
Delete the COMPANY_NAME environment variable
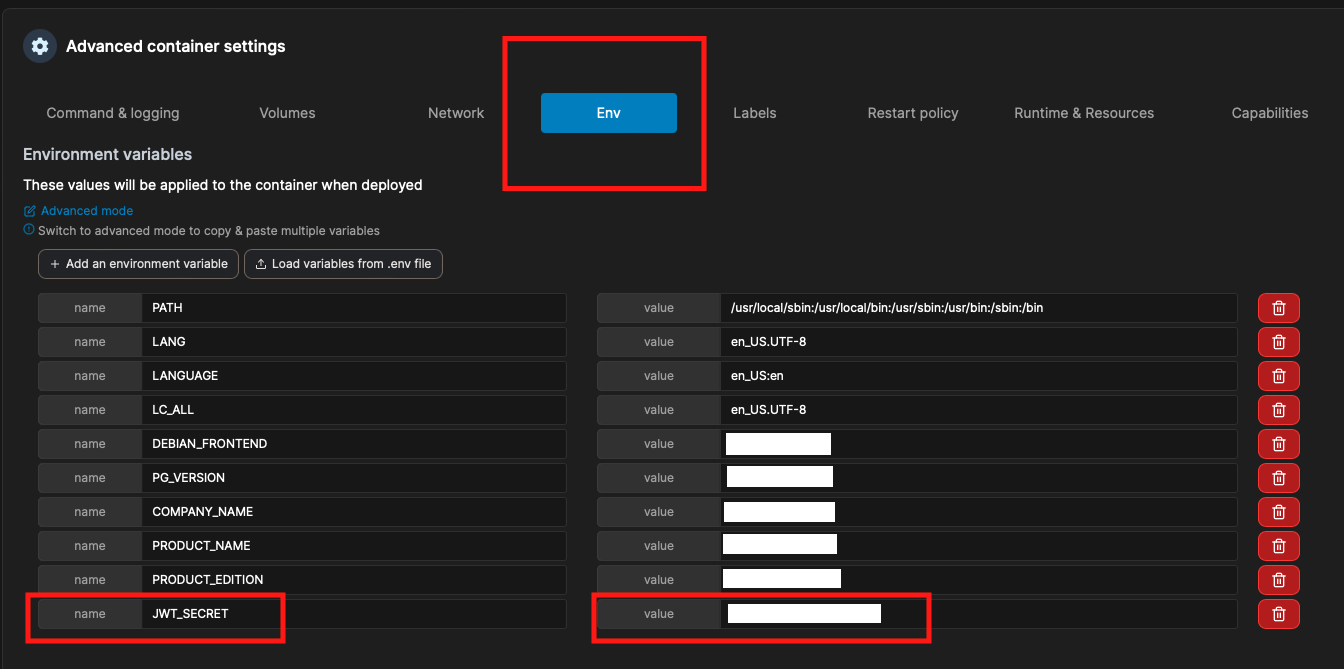(x=1278, y=512)
